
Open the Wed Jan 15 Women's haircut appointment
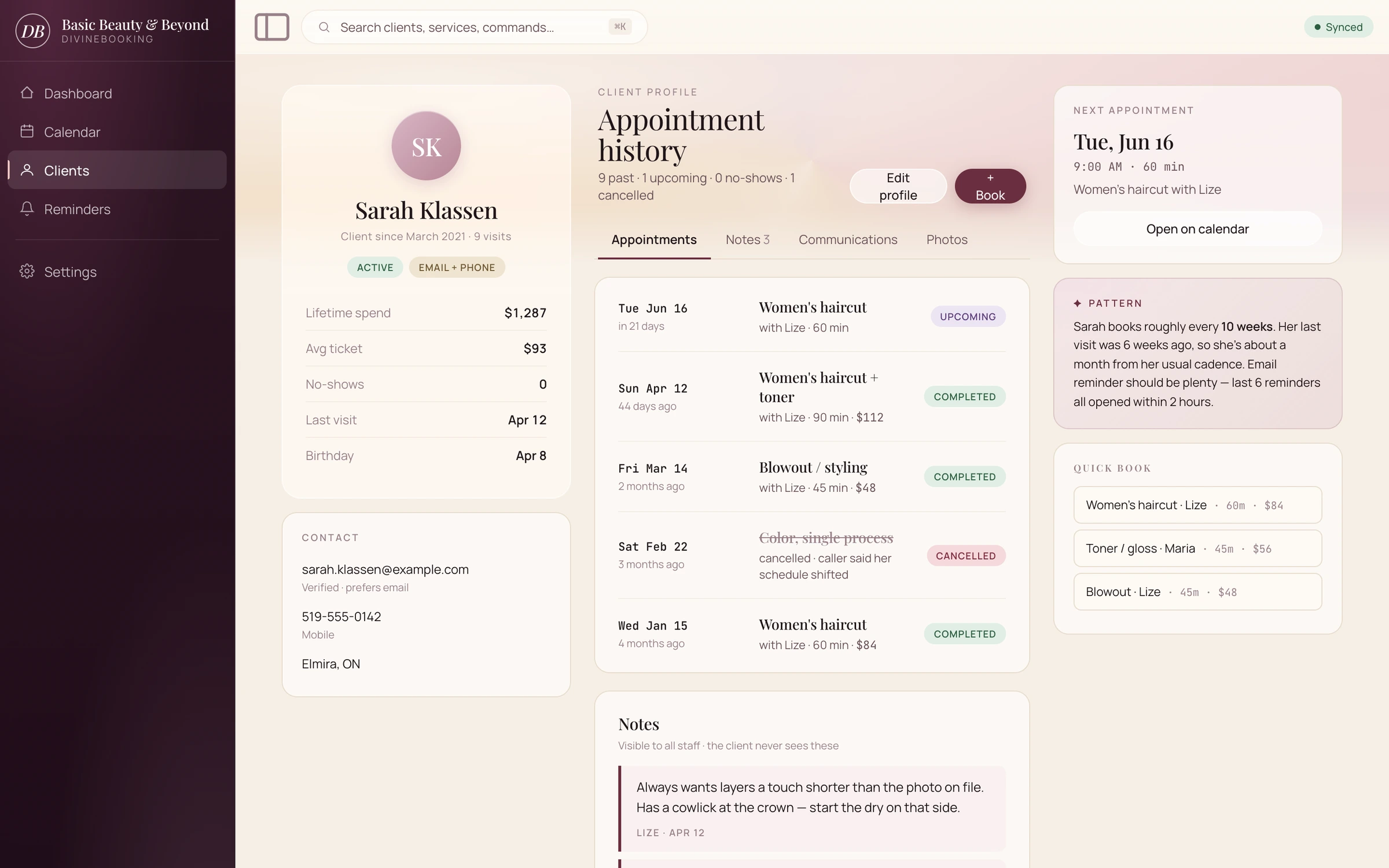812,634
